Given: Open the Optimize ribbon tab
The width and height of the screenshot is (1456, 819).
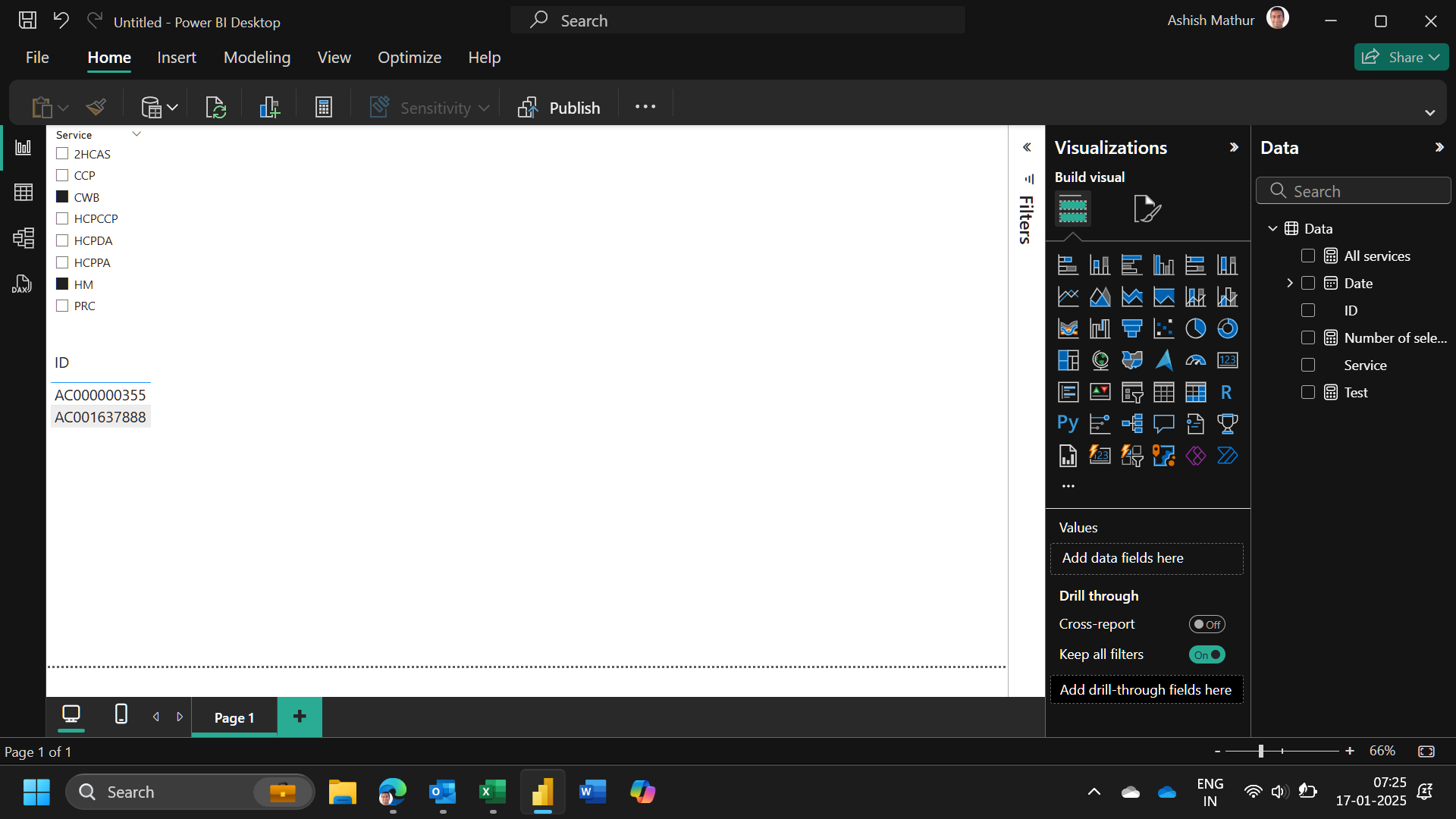Looking at the screenshot, I should 409,58.
